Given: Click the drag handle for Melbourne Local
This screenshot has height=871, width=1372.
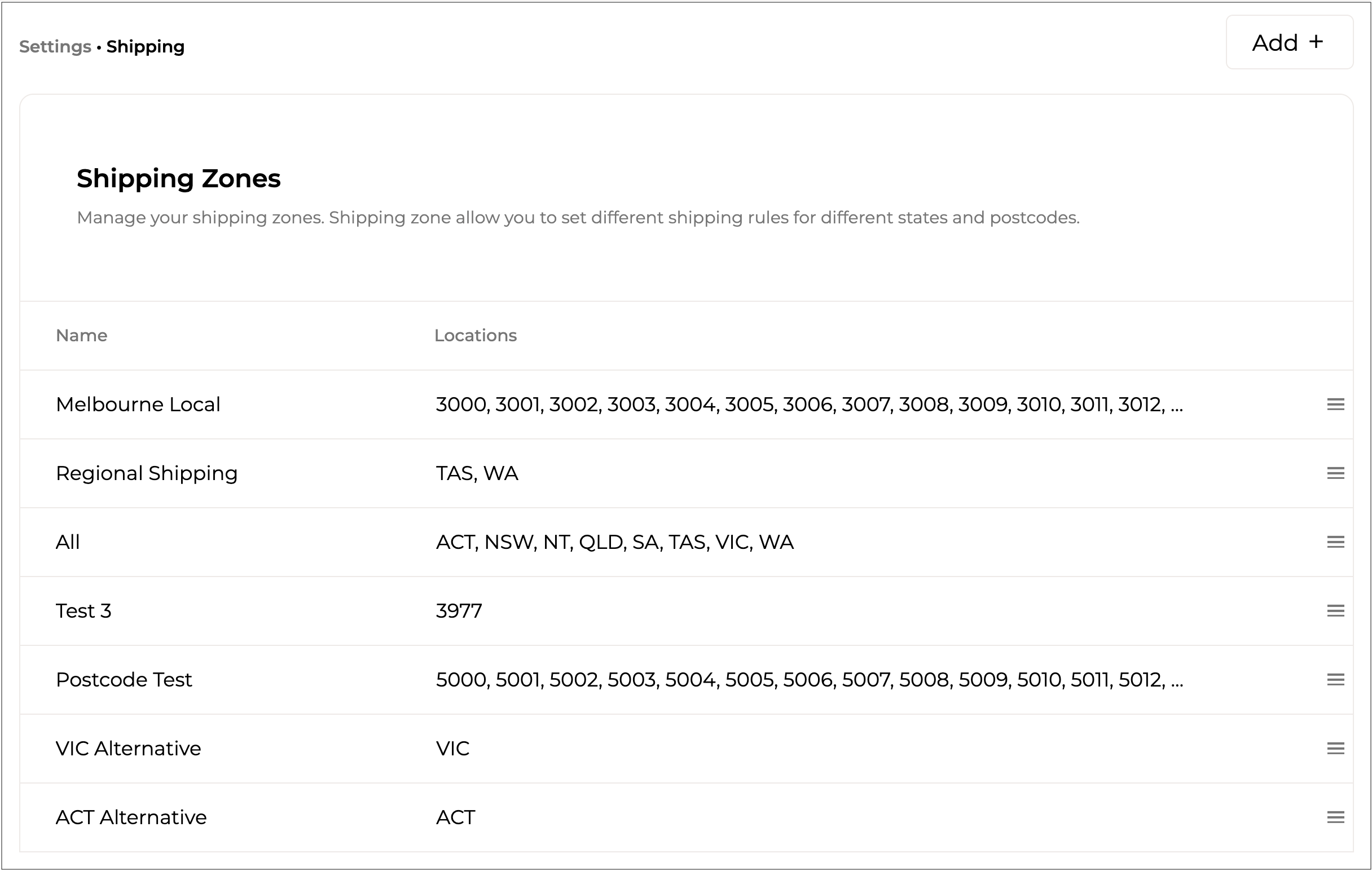Looking at the screenshot, I should tap(1335, 404).
